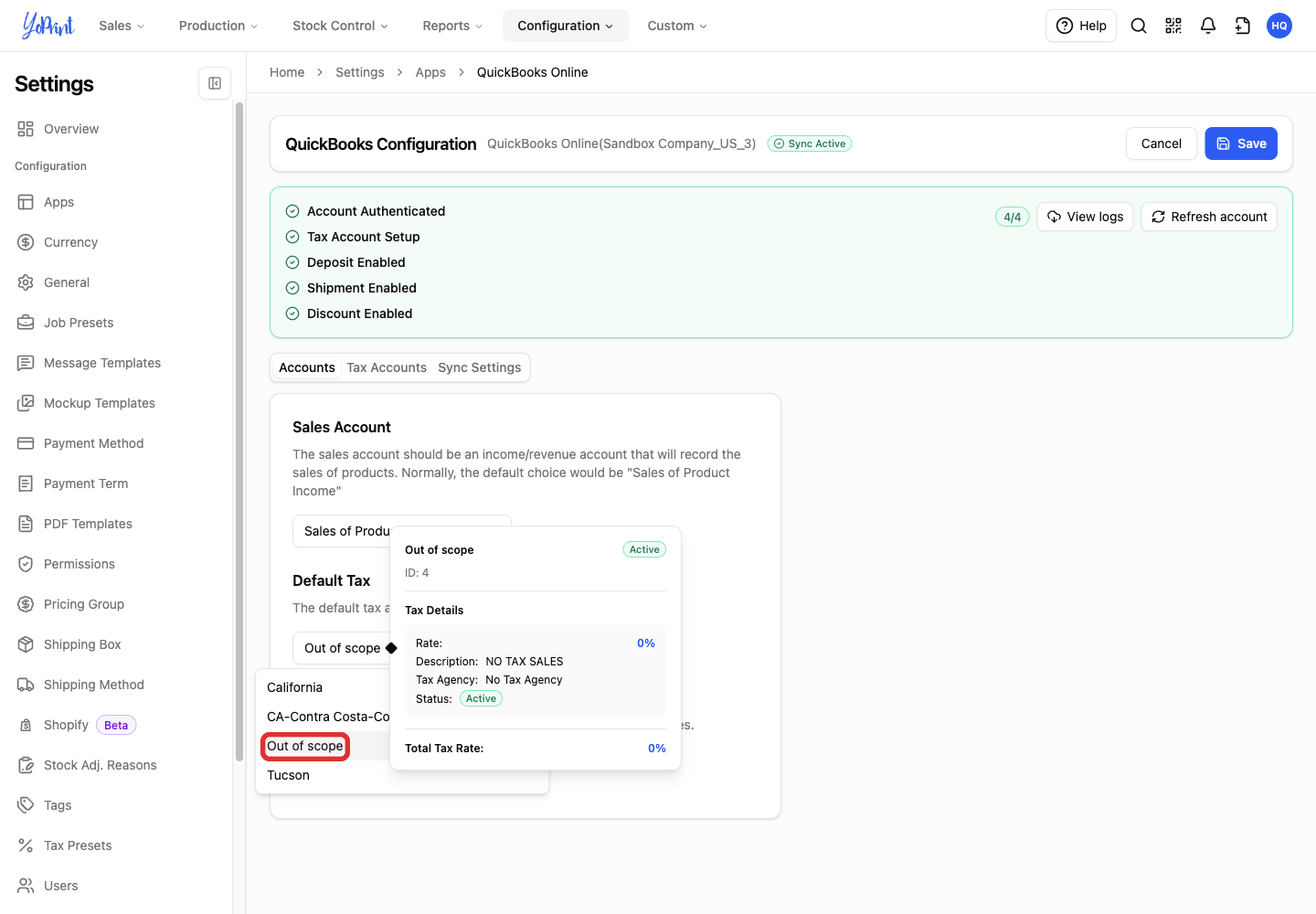Switch to the Tax Accounts tab
This screenshot has height=914, width=1316.
[x=387, y=367]
